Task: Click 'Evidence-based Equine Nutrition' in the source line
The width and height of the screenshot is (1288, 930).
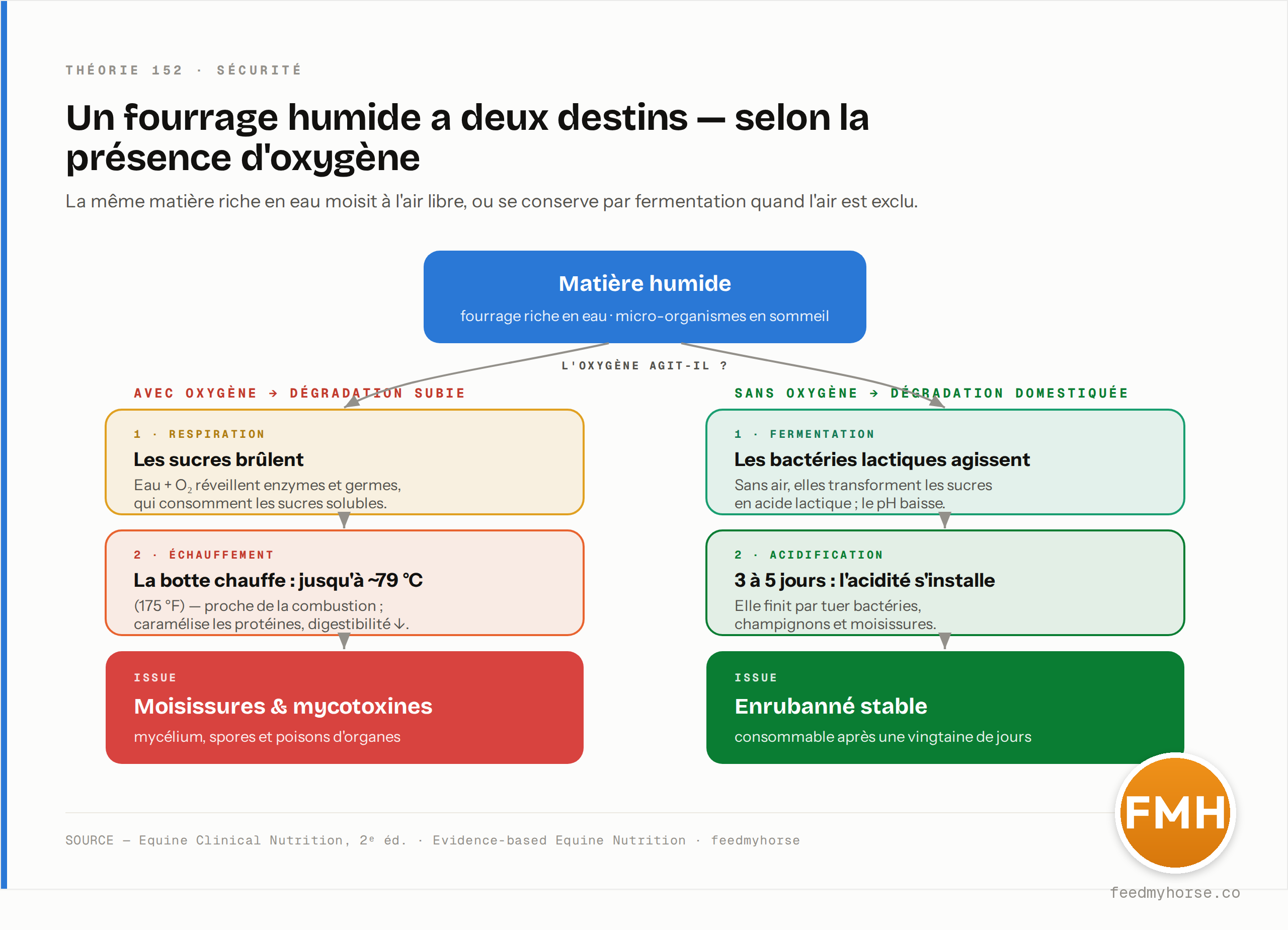Action: click(559, 840)
